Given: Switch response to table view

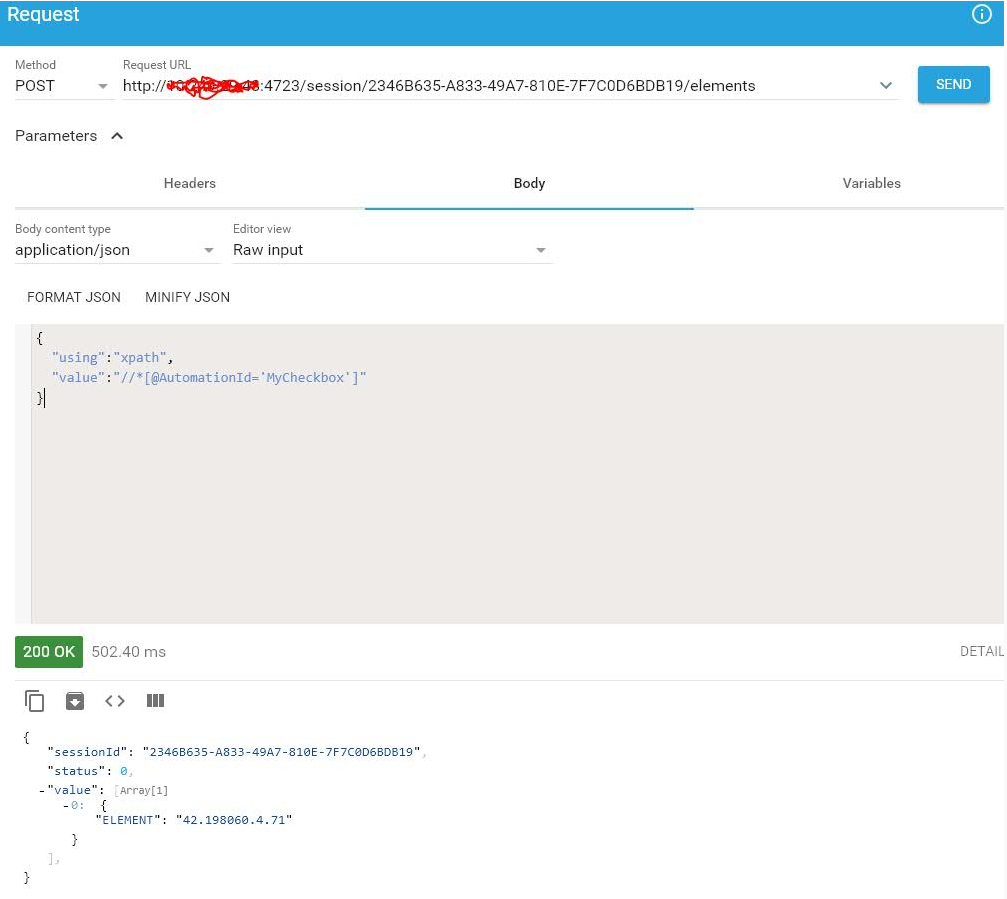Looking at the screenshot, I should click(x=155, y=701).
